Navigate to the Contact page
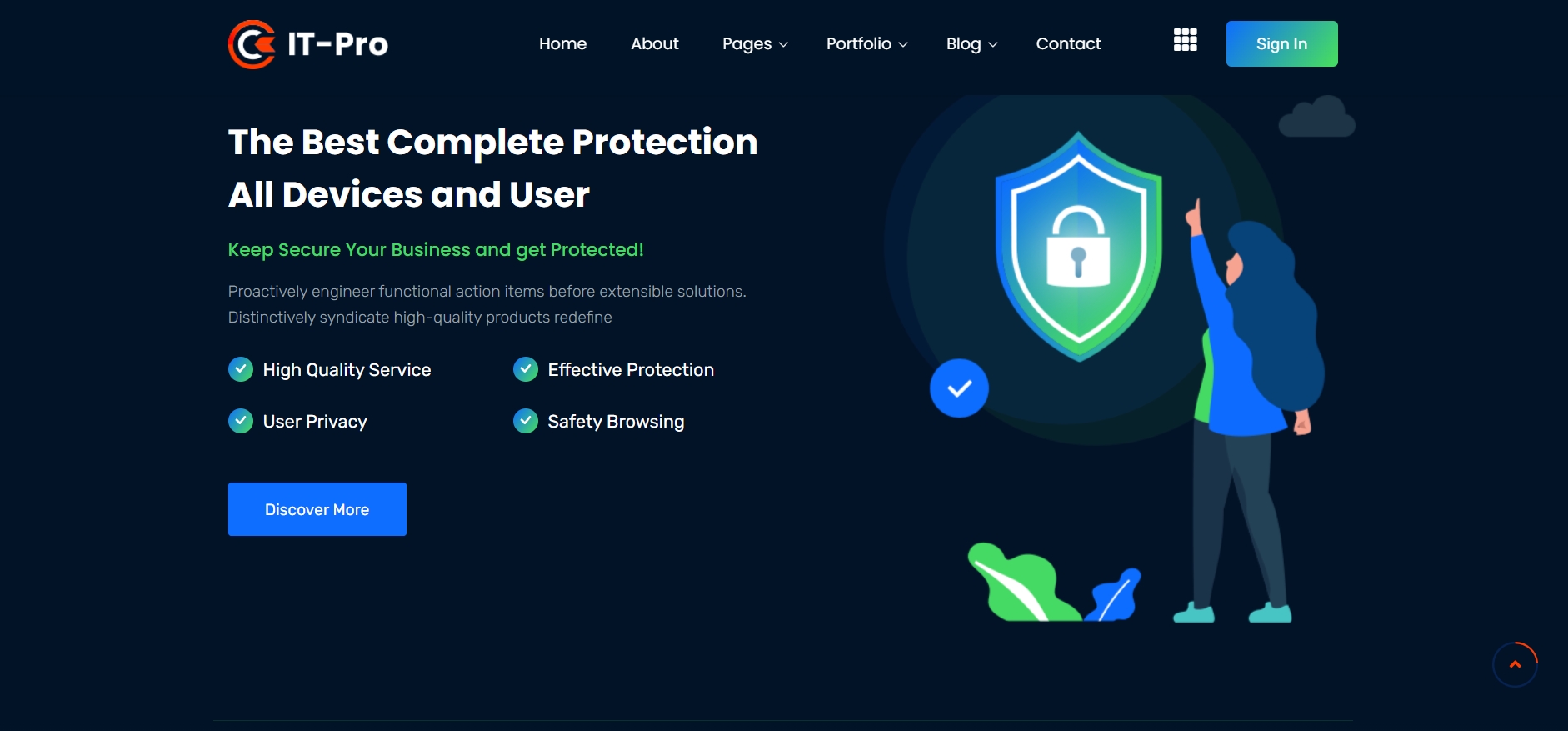The width and height of the screenshot is (1568, 731). 1068,44
